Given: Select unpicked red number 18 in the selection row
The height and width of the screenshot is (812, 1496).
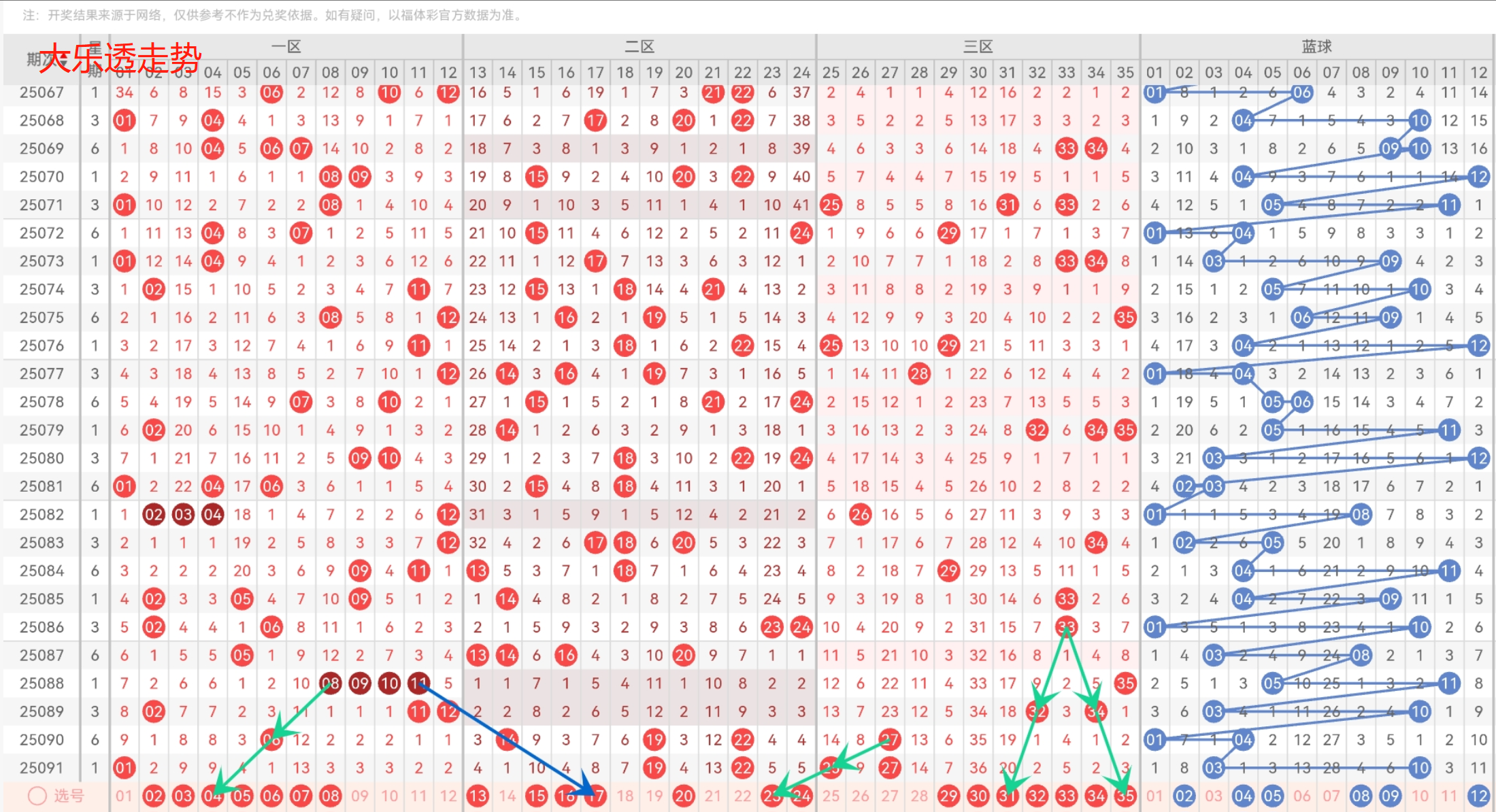Looking at the screenshot, I should click(x=625, y=796).
